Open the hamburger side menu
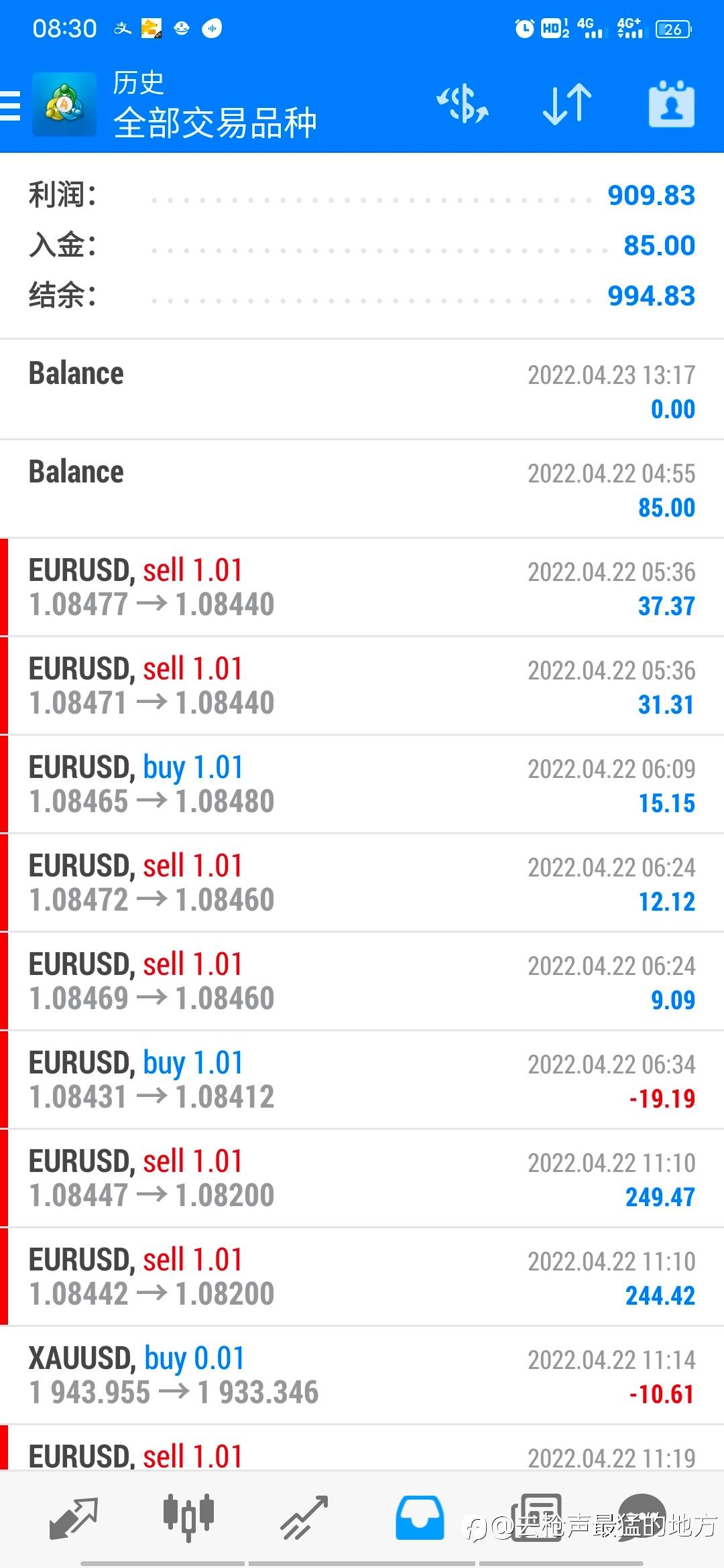The width and height of the screenshot is (724, 1568). coord(11,106)
